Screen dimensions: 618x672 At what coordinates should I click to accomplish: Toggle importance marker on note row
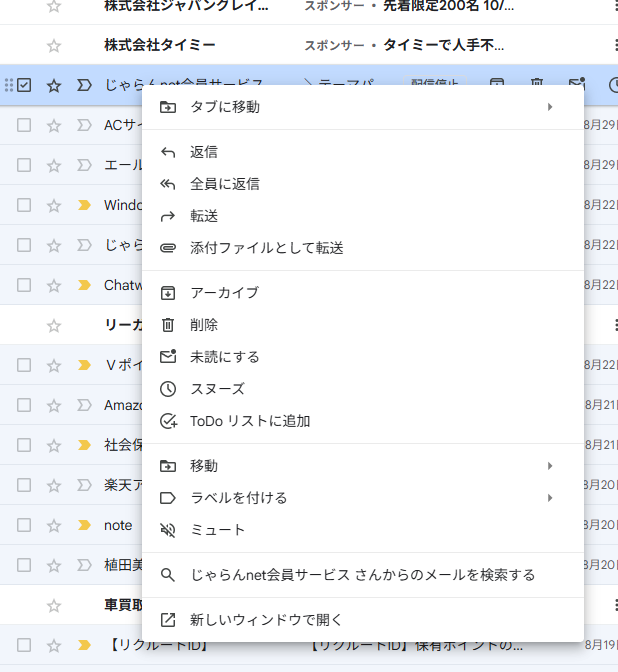coord(84,525)
